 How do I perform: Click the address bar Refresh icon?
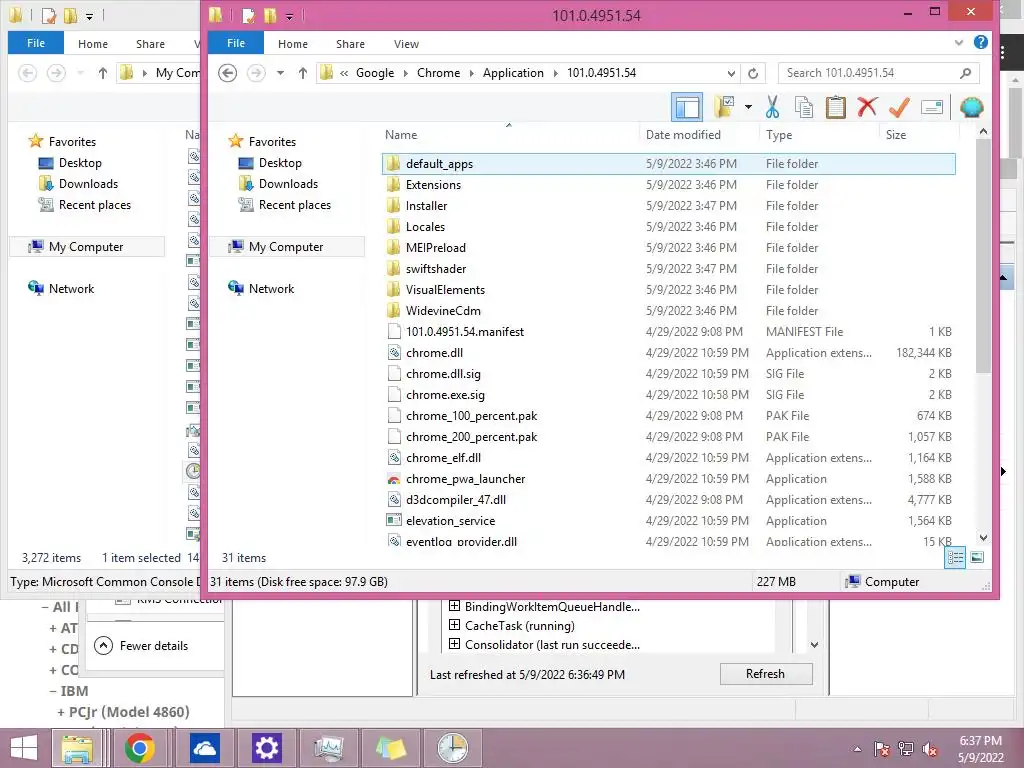753,73
